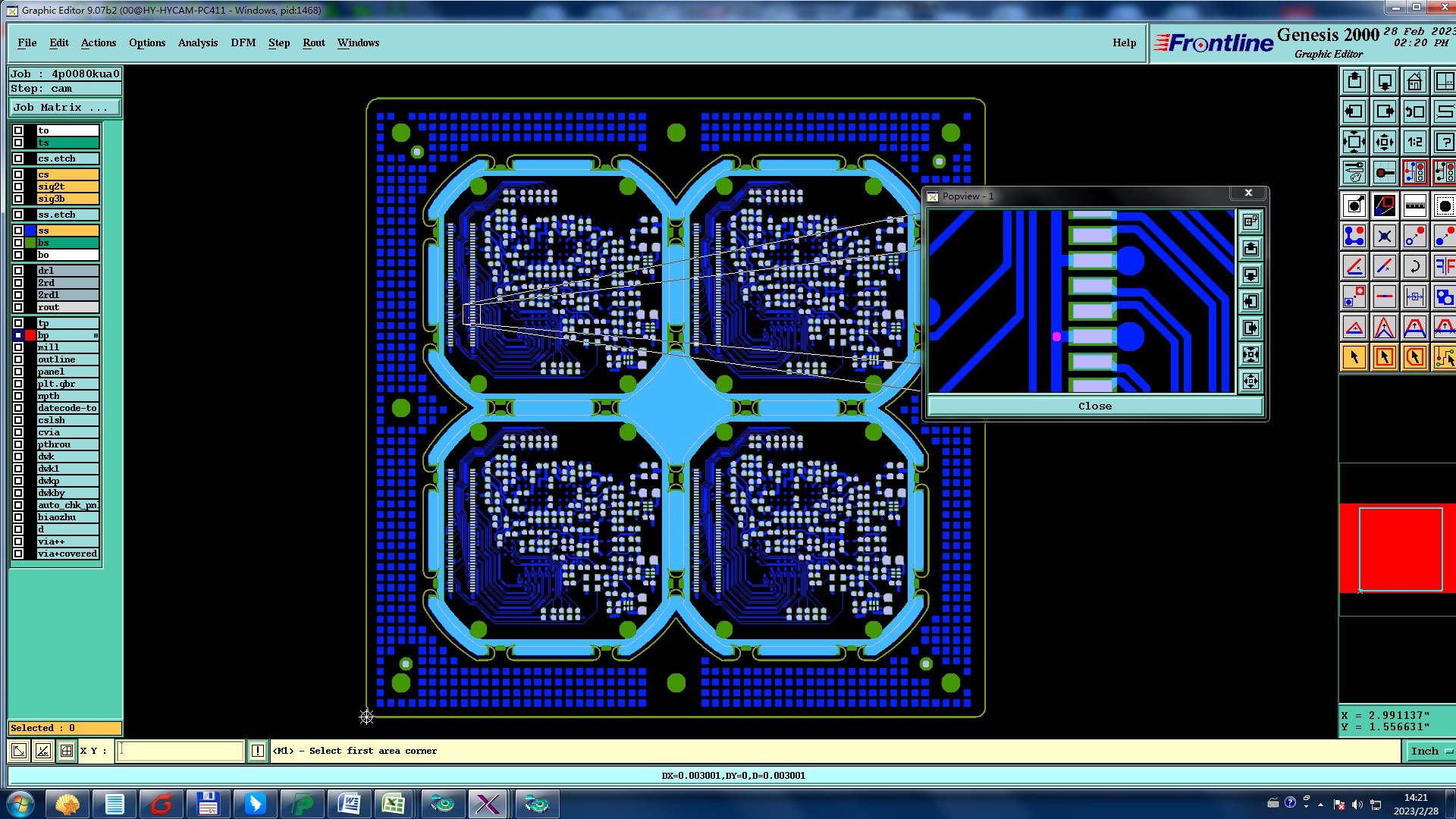The image size is (1456, 819).
Task: Click the rotate arrow tool icon
Action: (x=1414, y=266)
